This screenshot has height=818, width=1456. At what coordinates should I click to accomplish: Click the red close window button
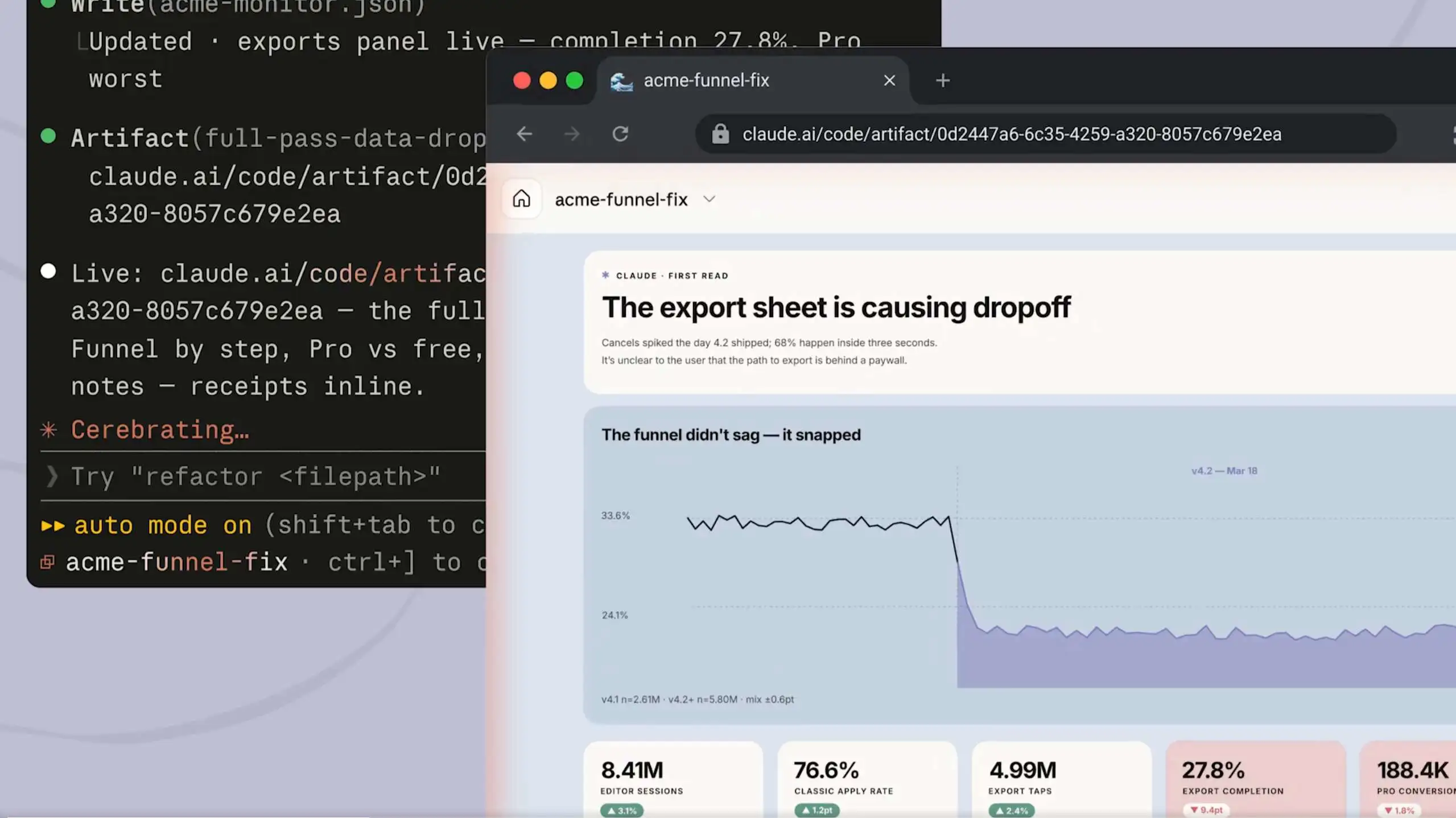(522, 80)
